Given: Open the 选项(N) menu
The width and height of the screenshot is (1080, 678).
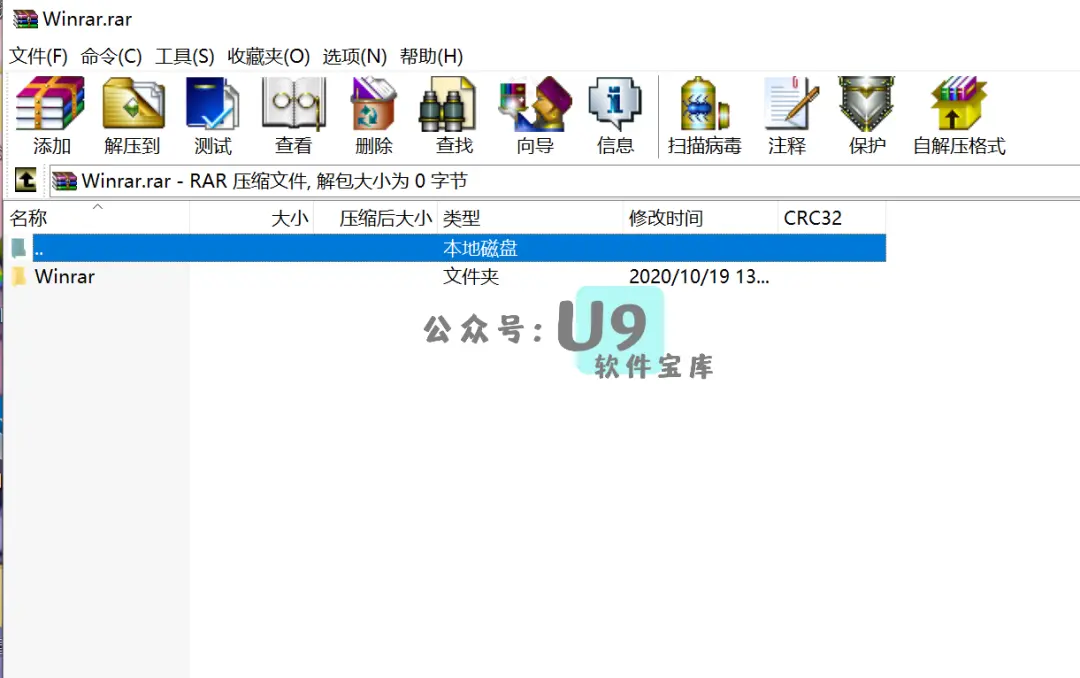Looking at the screenshot, I should [355, 56].
